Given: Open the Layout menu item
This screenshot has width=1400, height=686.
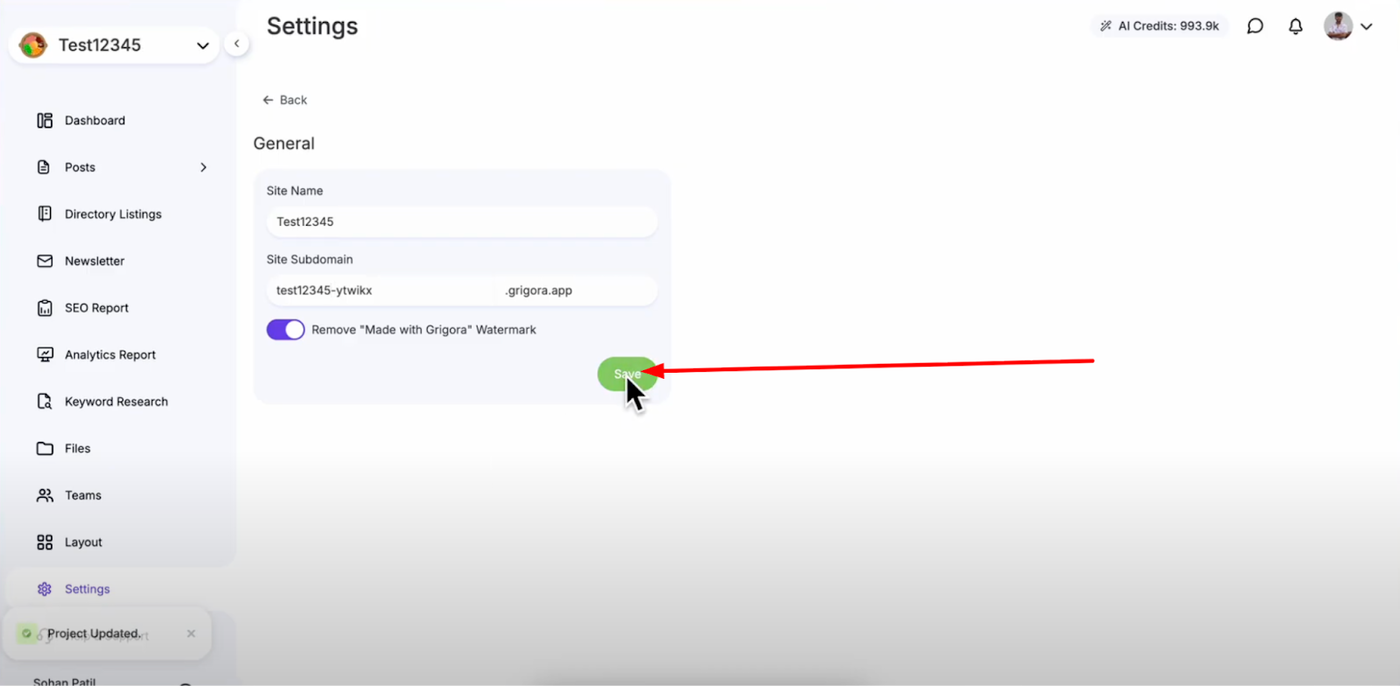Looking at the screenshot, I should [83, 542].
